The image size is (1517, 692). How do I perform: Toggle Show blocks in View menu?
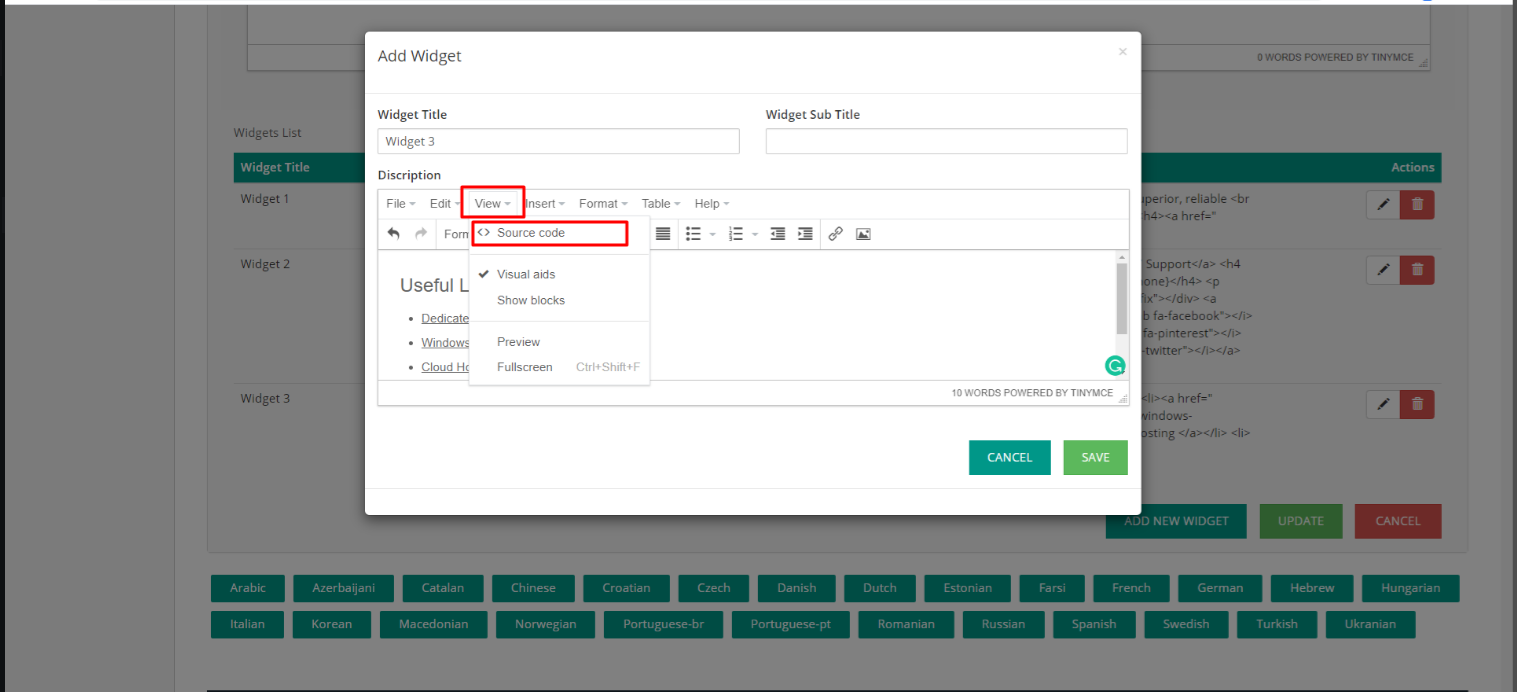(531, 300)
